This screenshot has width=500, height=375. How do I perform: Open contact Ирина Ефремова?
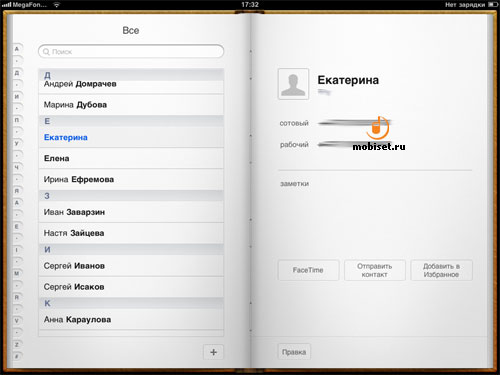[x=131, y=179]
